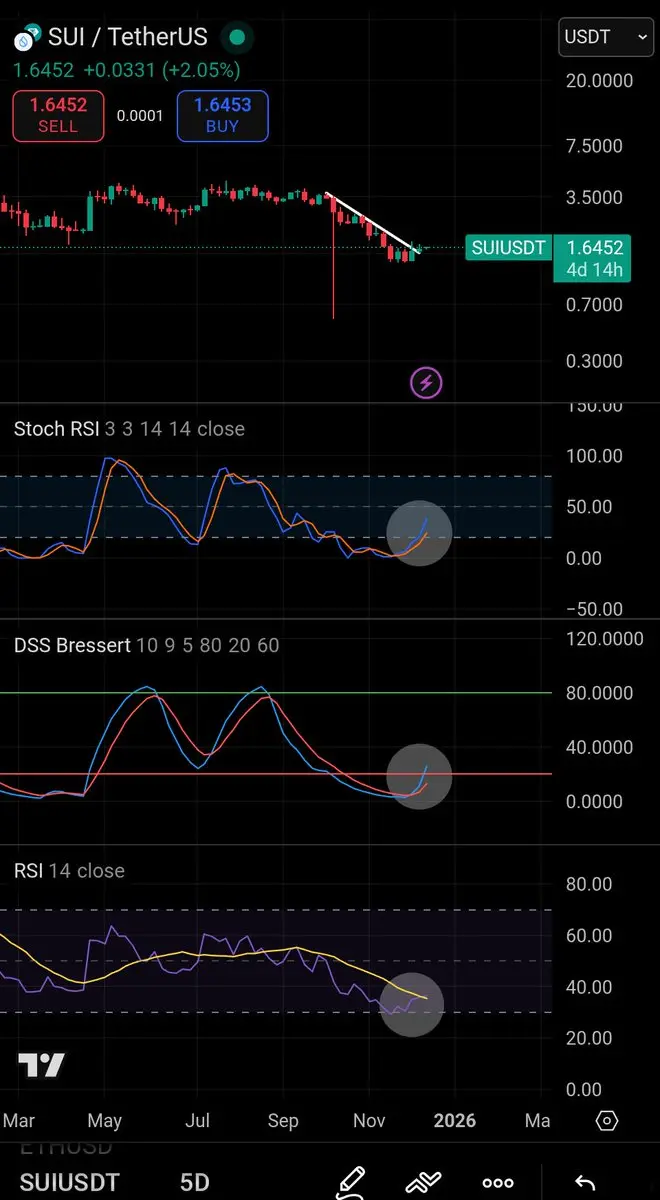Tap the SUI coin logo icon
This screenshot has height=1200, width=660.
(x=26, y=39)
